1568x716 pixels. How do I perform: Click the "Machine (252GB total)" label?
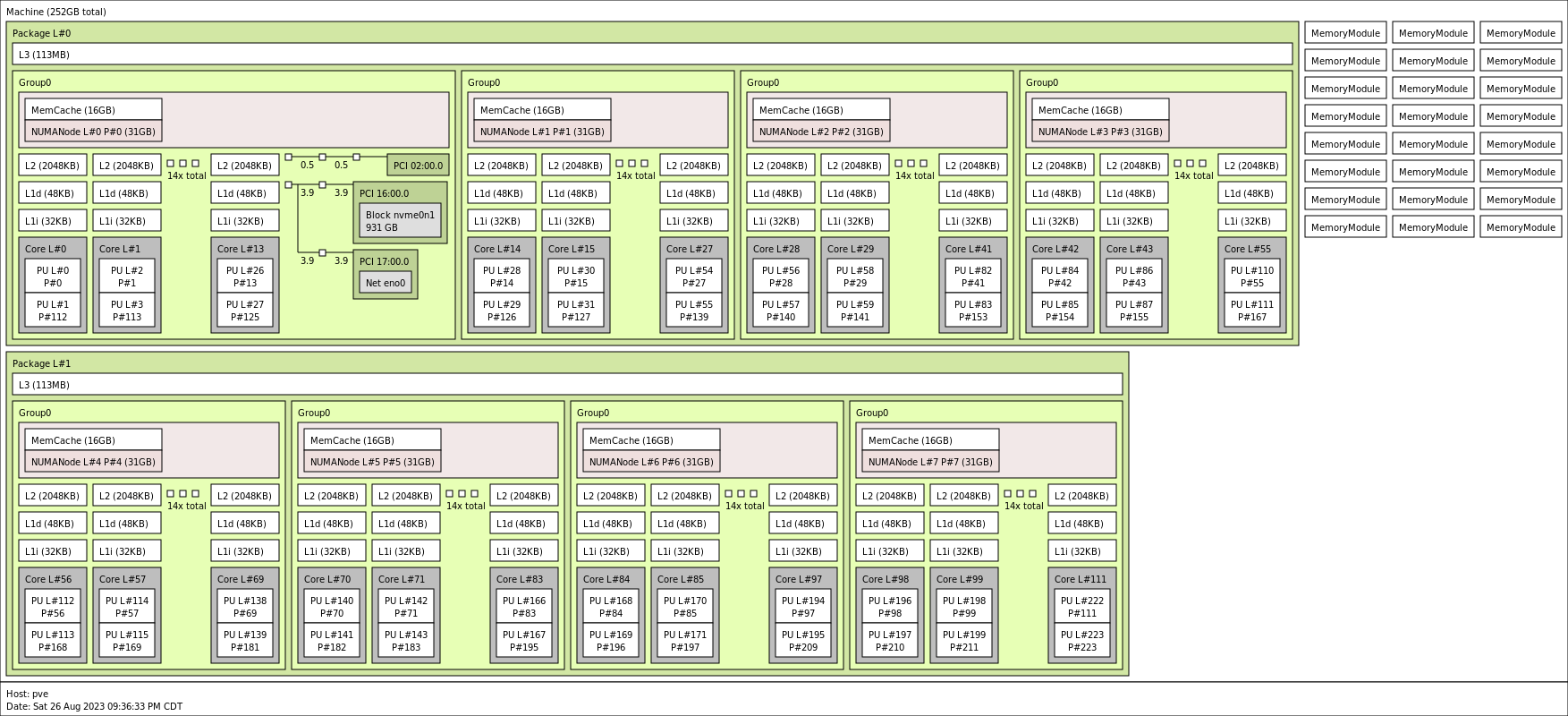pyautogui.click(x=56, y=13)
